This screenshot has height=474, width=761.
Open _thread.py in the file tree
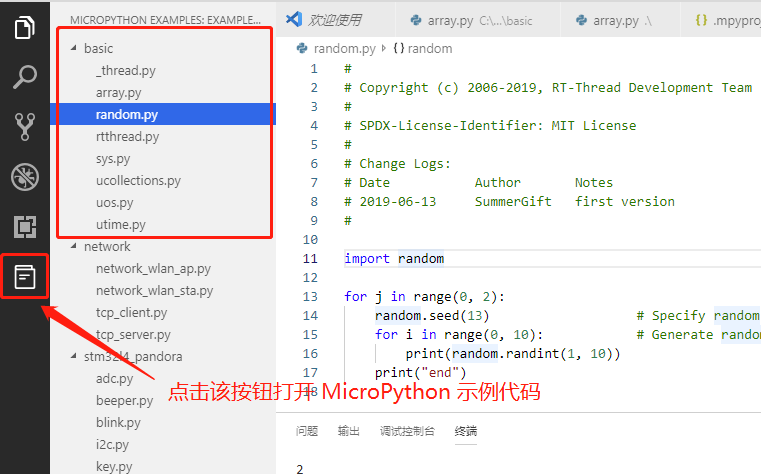(125, 70)
